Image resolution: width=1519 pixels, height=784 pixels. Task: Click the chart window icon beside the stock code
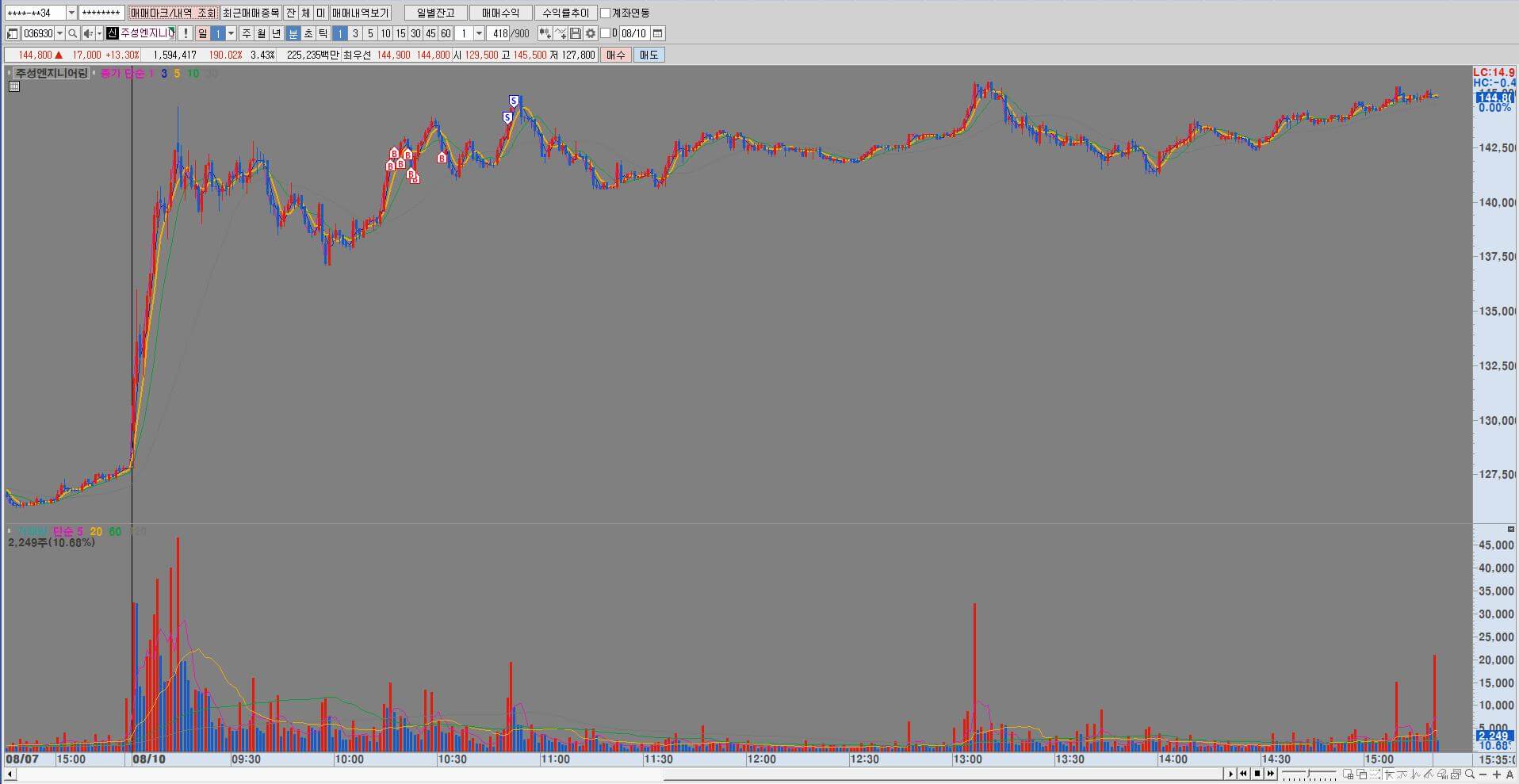[12, 33]
